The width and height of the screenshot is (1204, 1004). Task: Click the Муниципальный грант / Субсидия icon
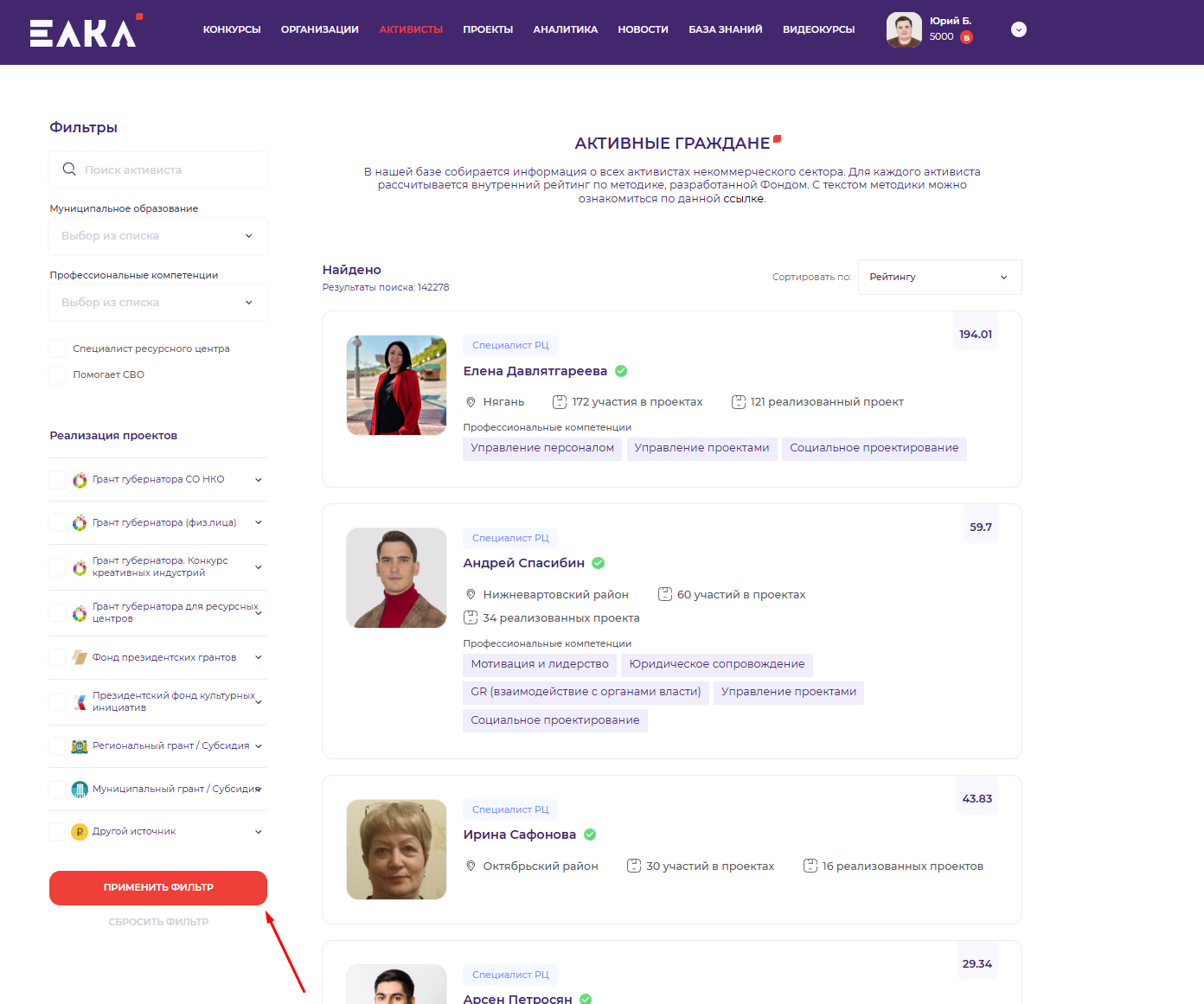(80, 789)
